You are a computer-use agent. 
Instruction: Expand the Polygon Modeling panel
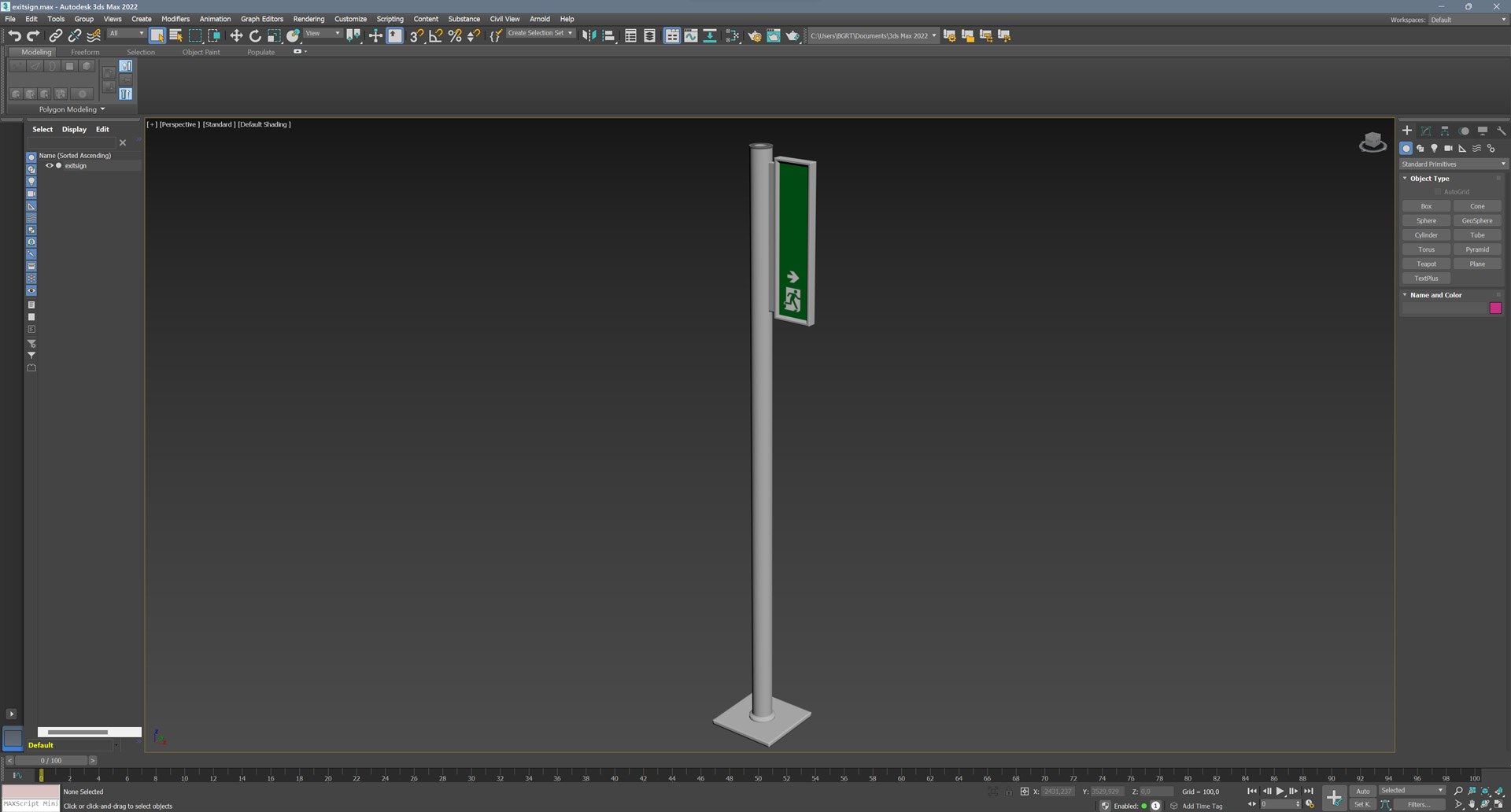72,109
